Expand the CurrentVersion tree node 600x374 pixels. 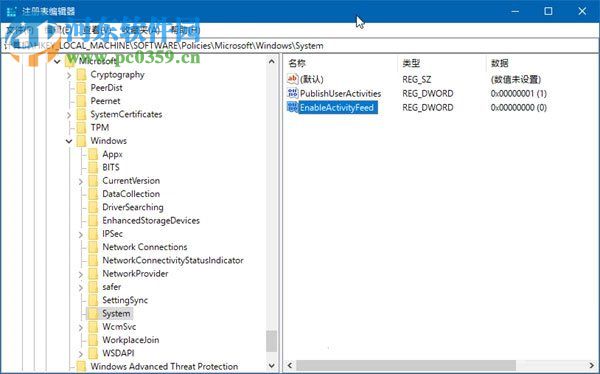pos(81,181)
